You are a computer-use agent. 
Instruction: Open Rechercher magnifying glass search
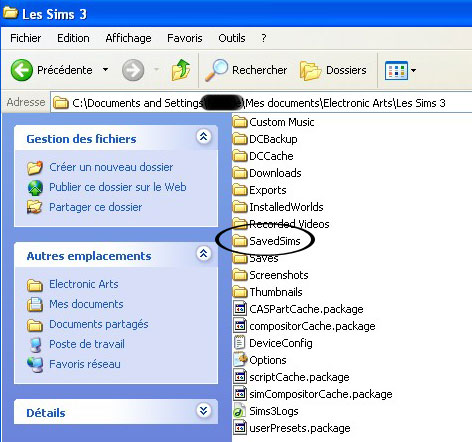pyautogui.click(x=216, y=70)
